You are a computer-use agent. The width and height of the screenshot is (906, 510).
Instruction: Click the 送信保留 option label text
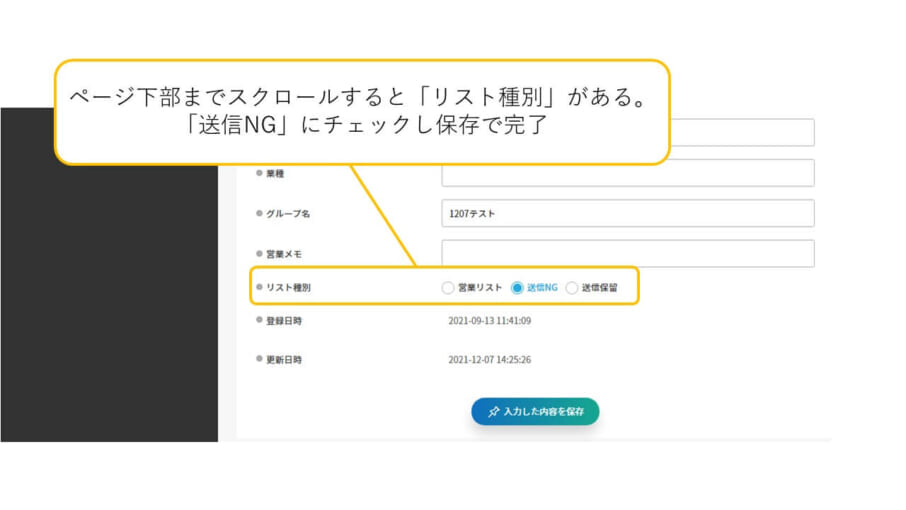(600, 288)
